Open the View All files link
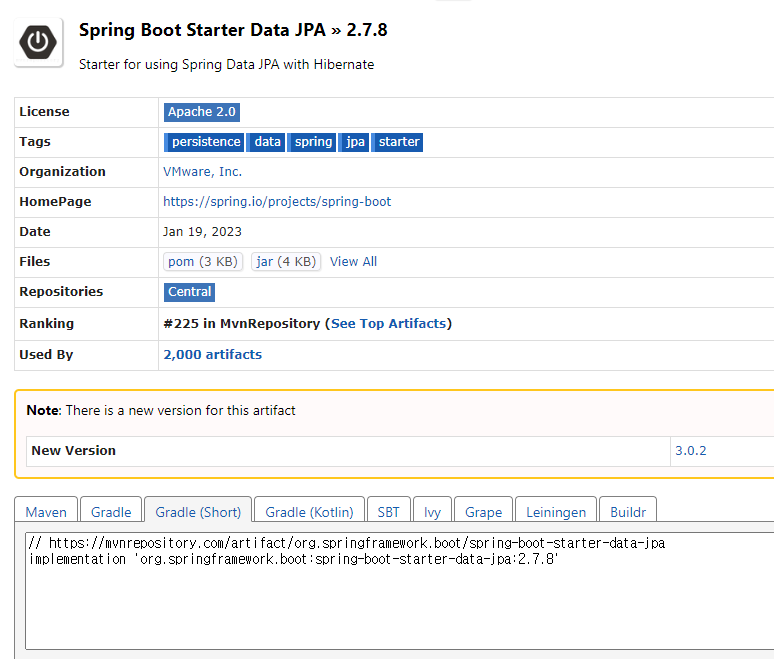 (x=353, y=262)
